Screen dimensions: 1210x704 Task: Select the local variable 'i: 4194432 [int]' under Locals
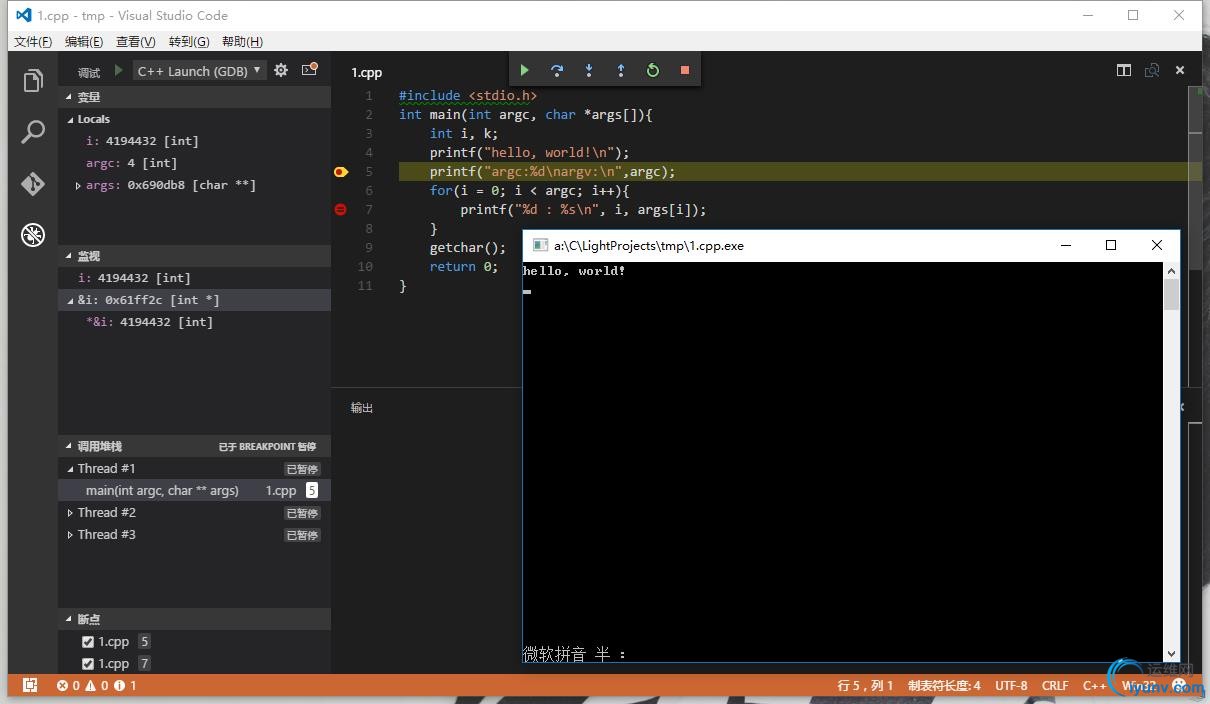coord(194,141)
